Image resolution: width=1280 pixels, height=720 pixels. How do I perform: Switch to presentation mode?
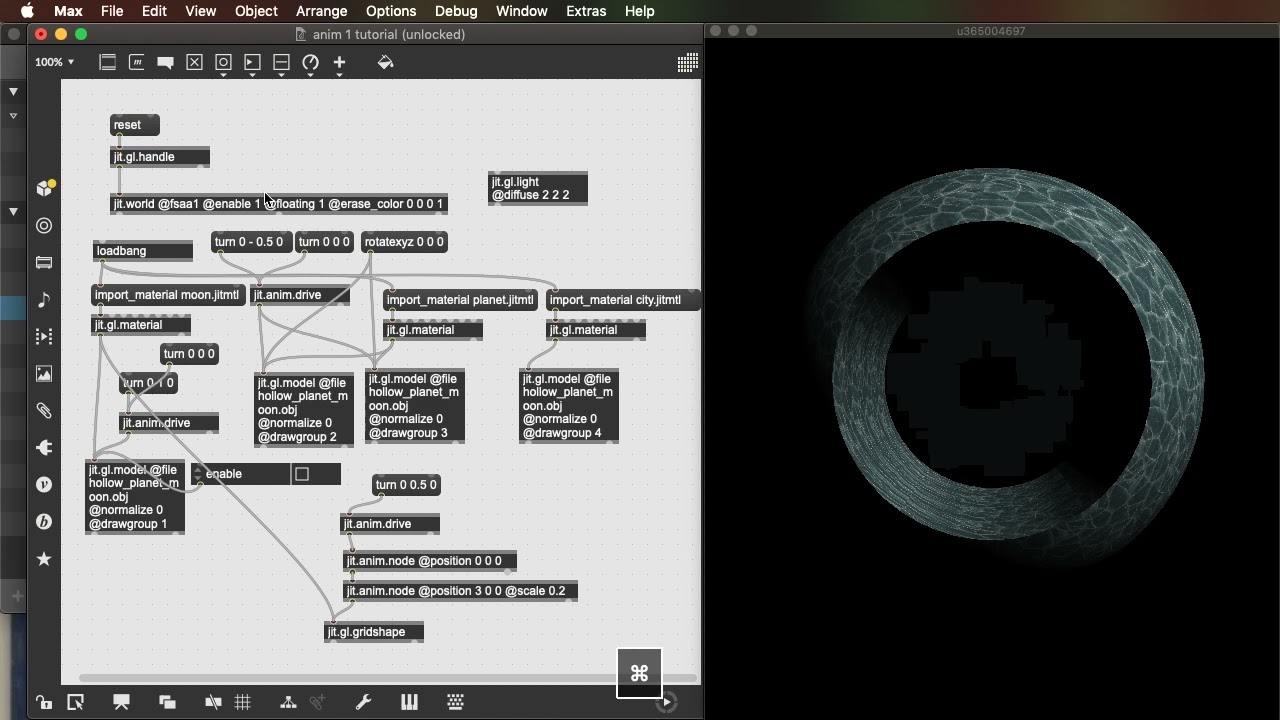tap(121, 702)
